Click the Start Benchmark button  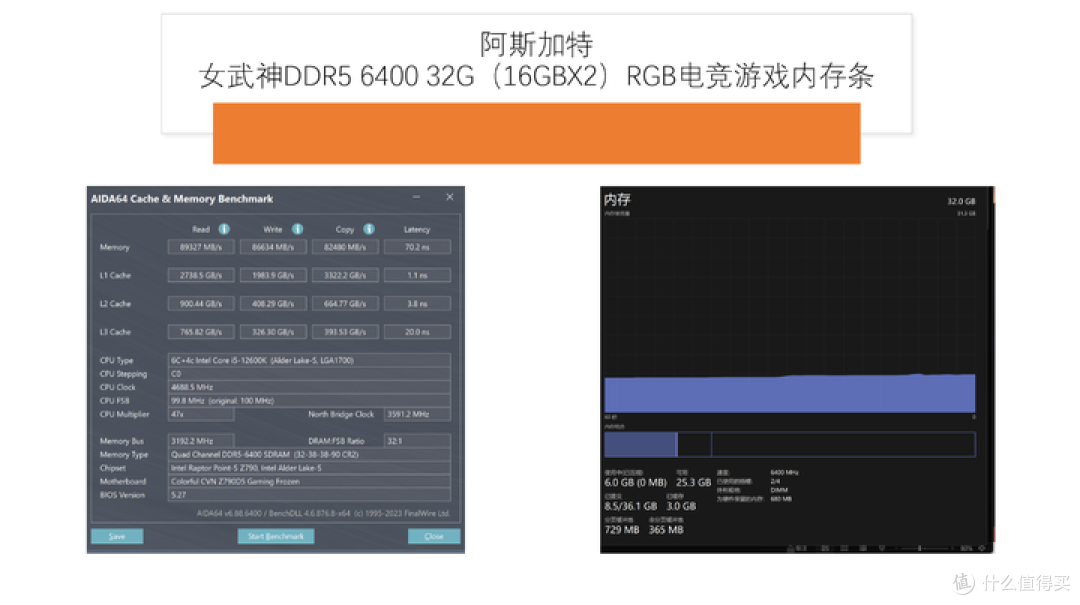(276, 536)
